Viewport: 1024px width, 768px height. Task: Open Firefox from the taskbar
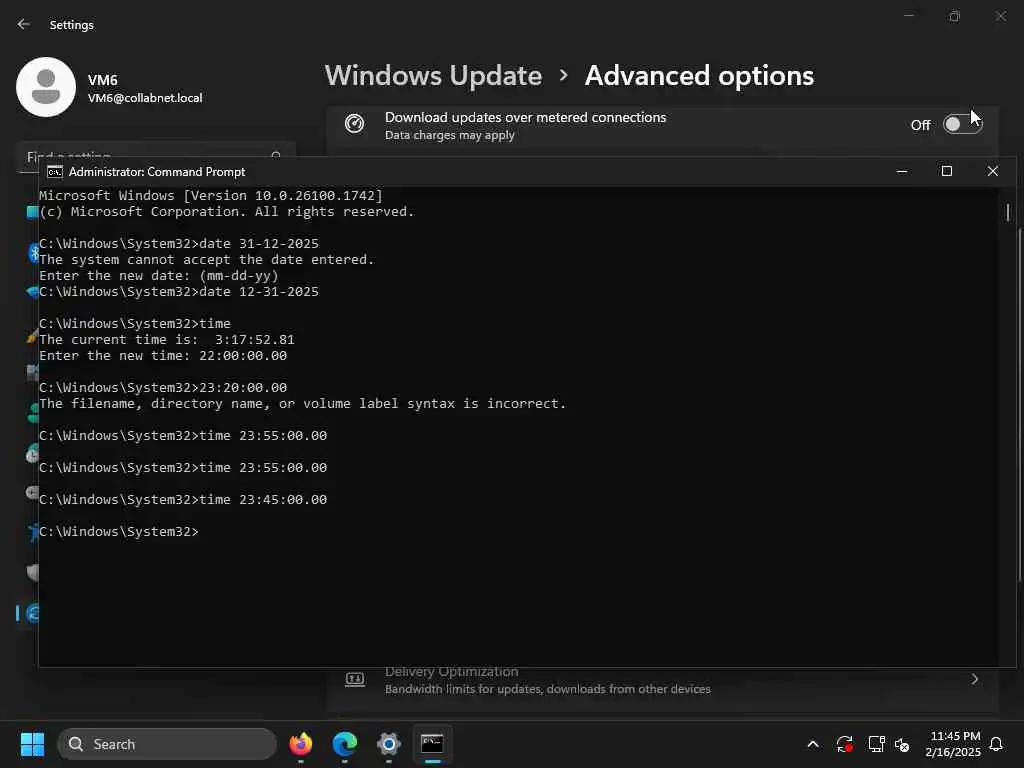pos(300,744)
